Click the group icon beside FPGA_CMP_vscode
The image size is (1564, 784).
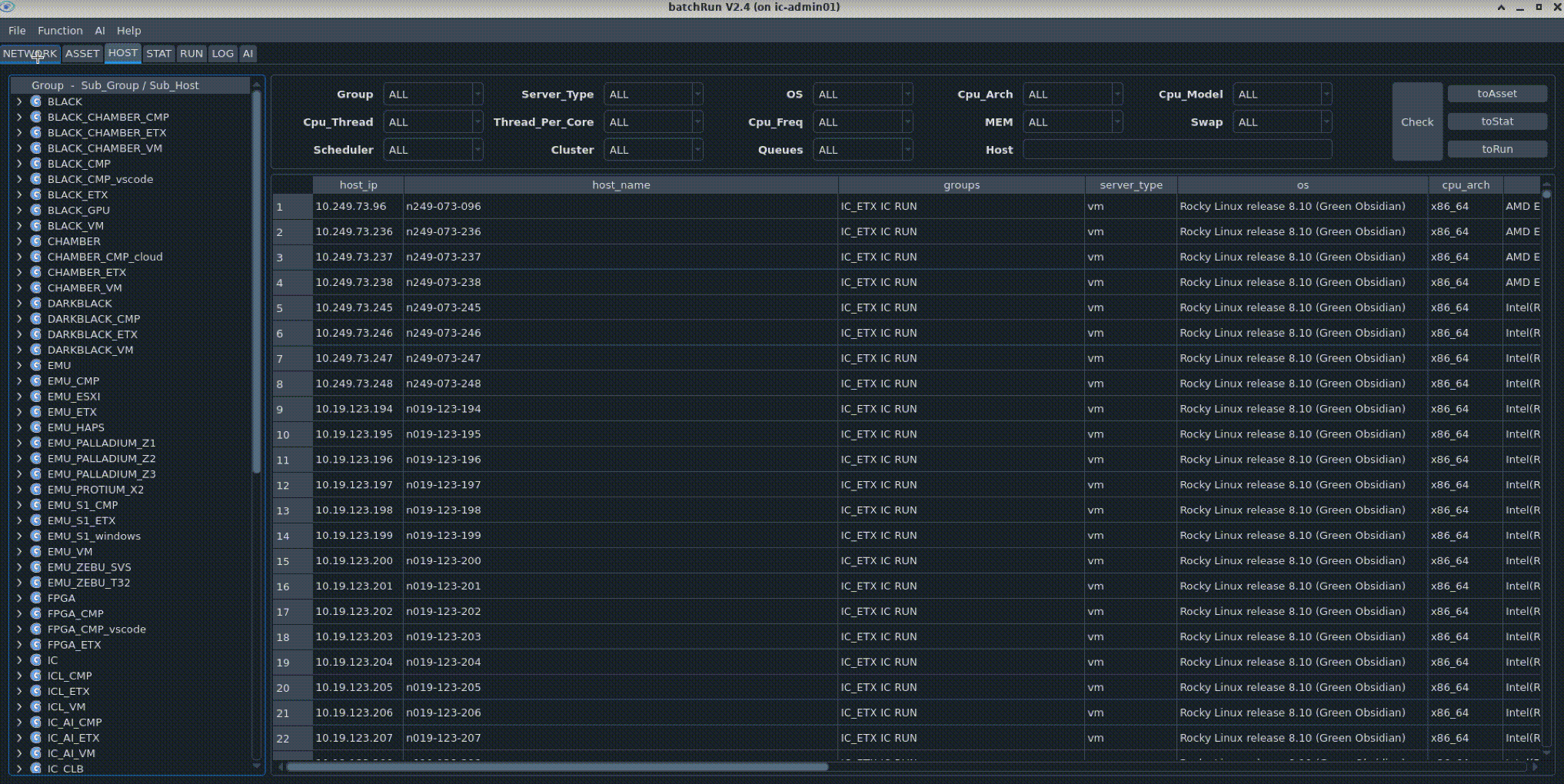click(x=35, y=629)
